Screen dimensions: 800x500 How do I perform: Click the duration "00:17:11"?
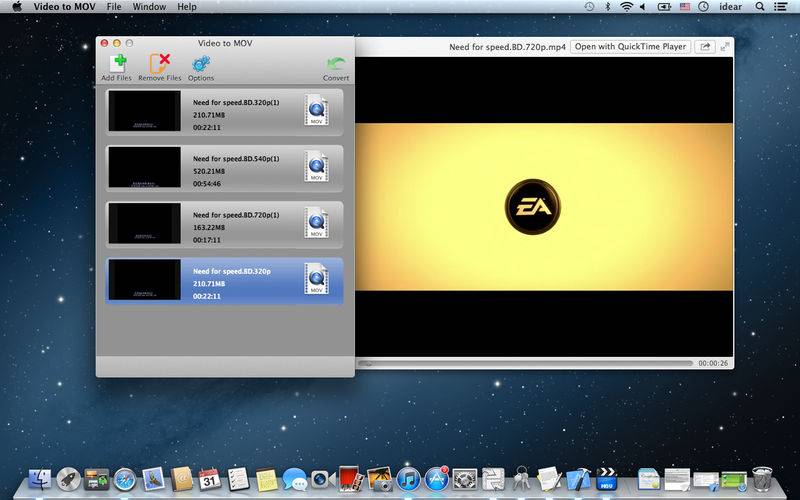coord(207,240)
